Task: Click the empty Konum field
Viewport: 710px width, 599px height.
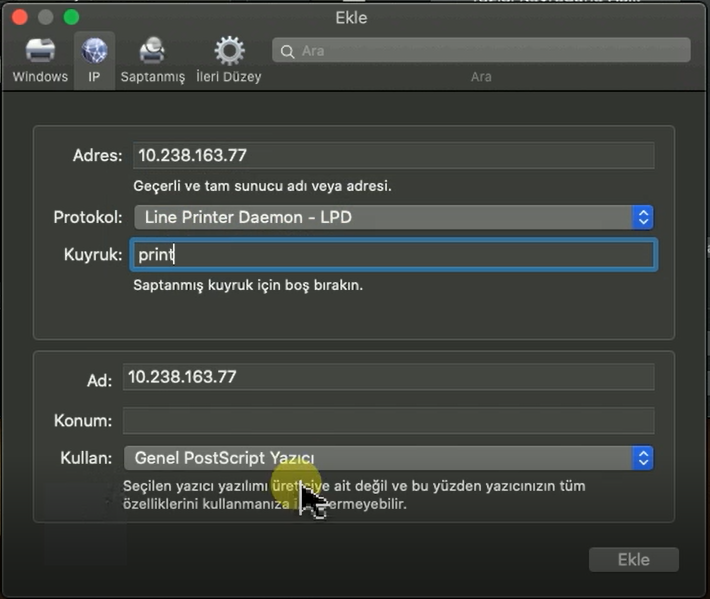Action: [388, 420]
